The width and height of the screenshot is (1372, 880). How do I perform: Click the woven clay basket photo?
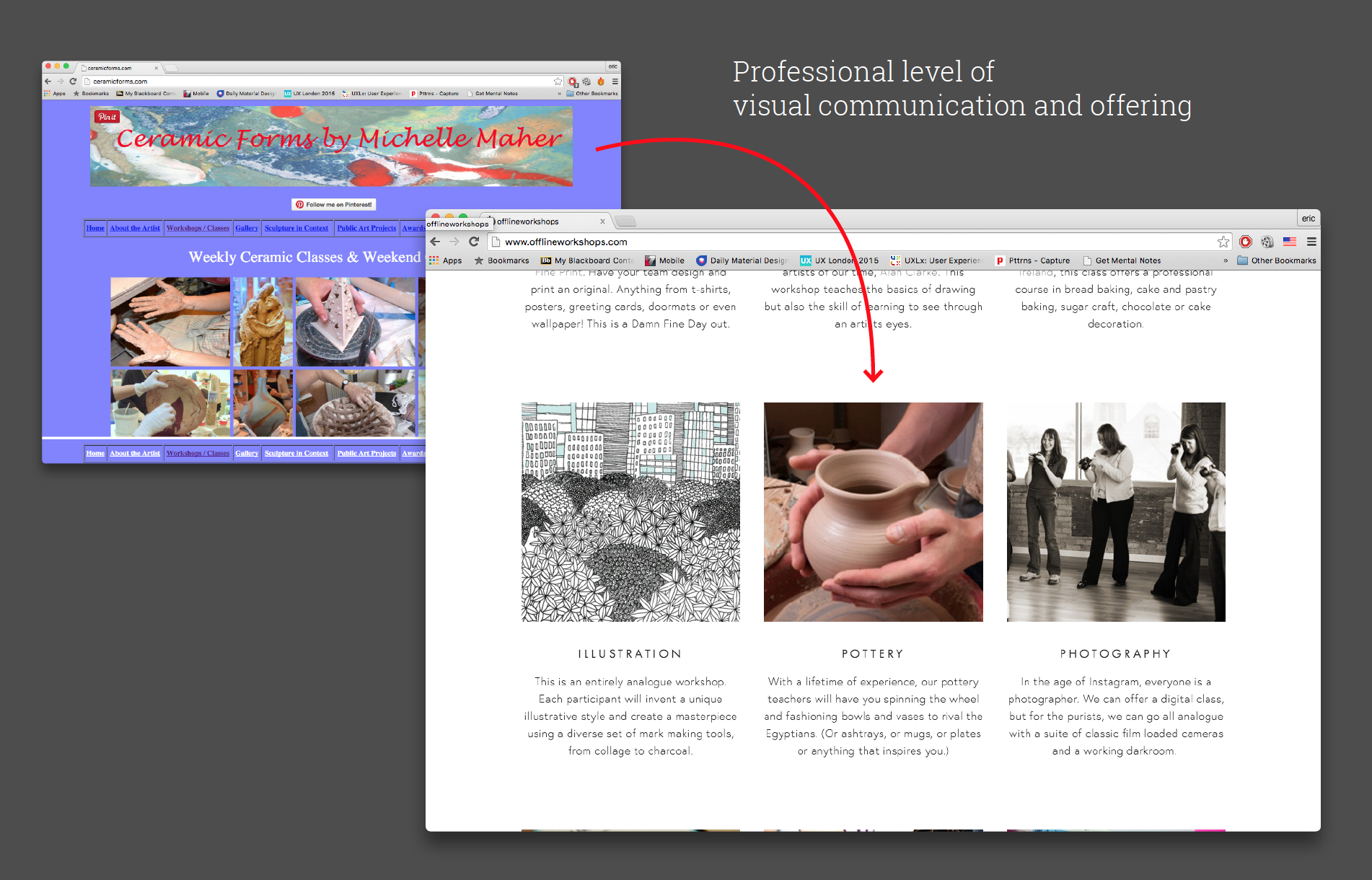click(x=356, y=403)
